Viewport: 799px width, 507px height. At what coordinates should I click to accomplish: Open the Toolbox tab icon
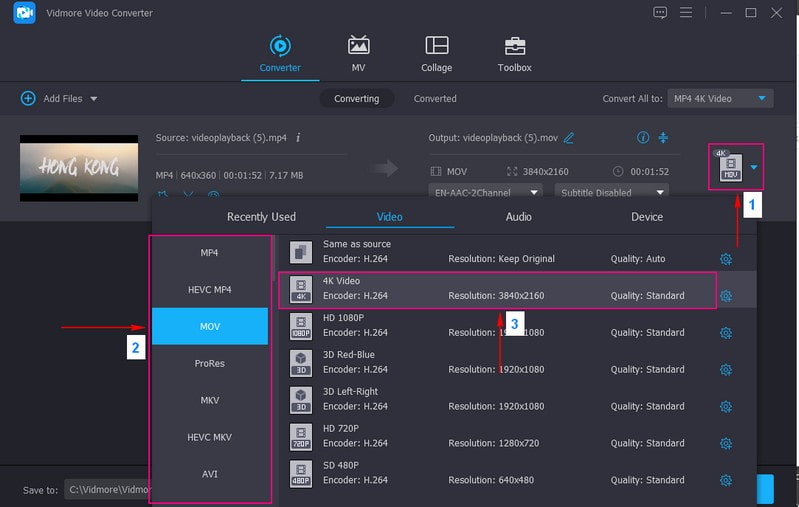pos(514,46)
